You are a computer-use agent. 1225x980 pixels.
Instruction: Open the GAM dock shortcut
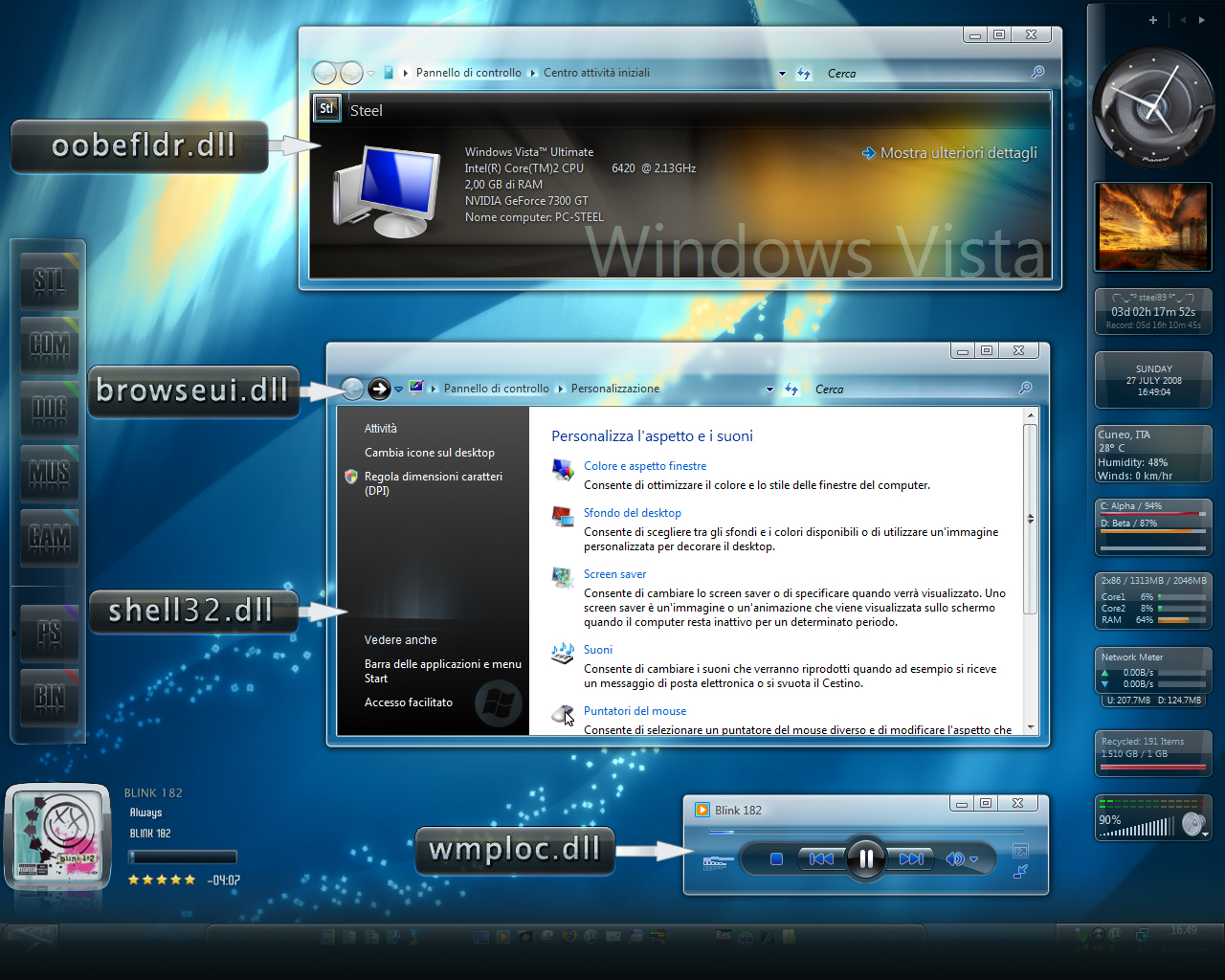coord(50,538)
